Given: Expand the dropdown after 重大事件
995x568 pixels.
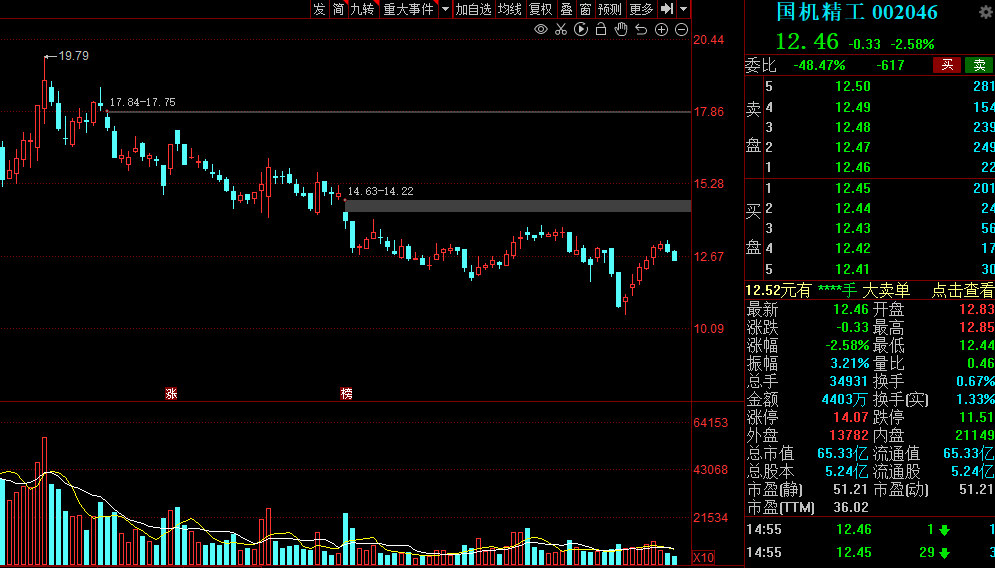Looking at the screenshot, I should coord(445,9).
